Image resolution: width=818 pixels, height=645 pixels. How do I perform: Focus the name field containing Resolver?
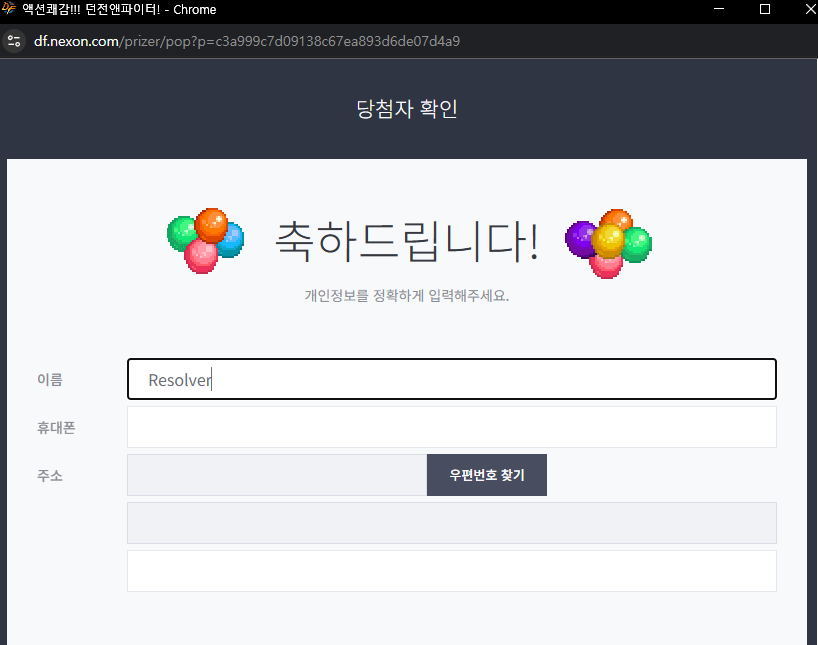coord(451,379)
